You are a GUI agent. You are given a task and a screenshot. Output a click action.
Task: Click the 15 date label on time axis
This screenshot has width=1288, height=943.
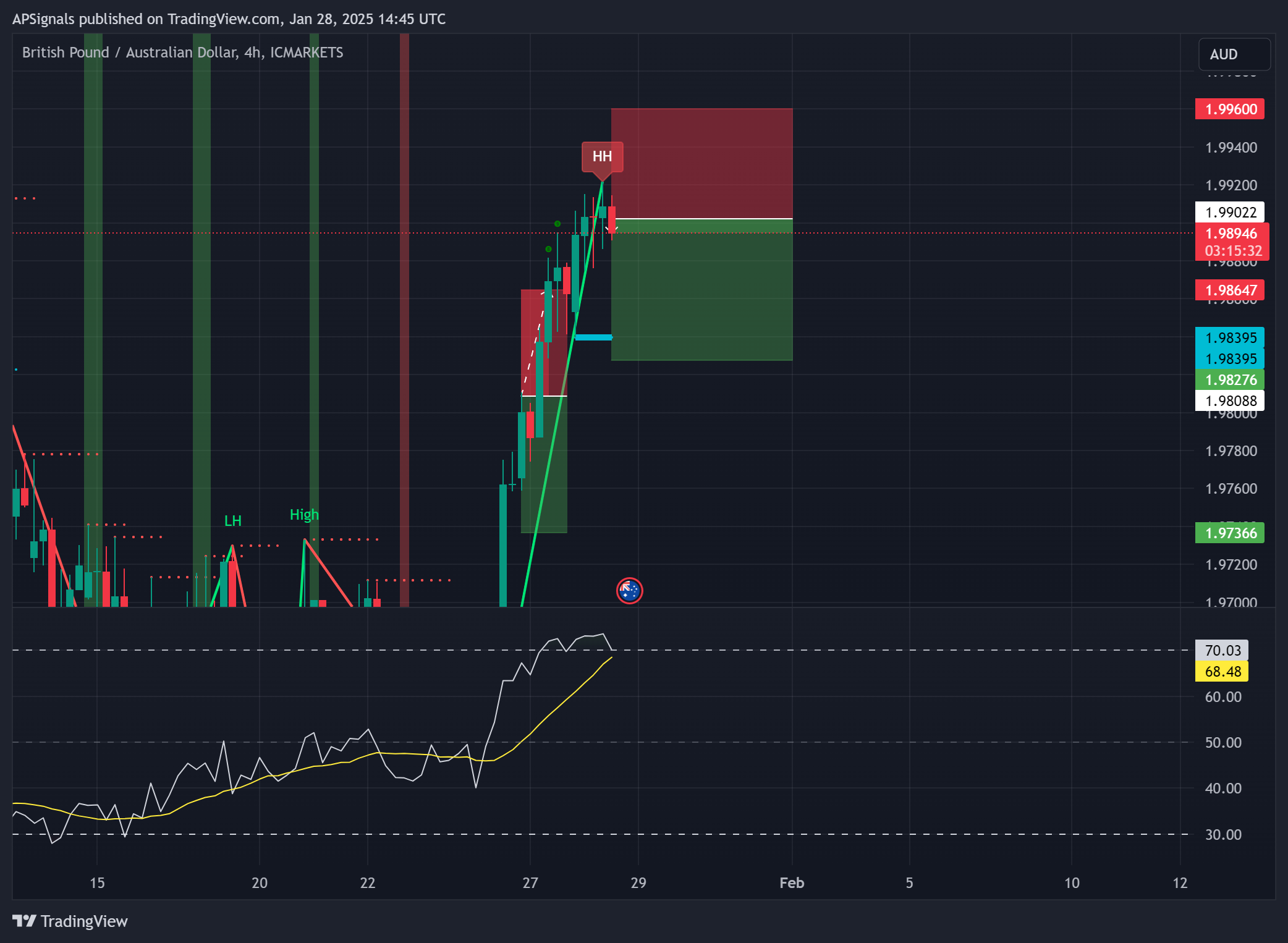[97, 883]
